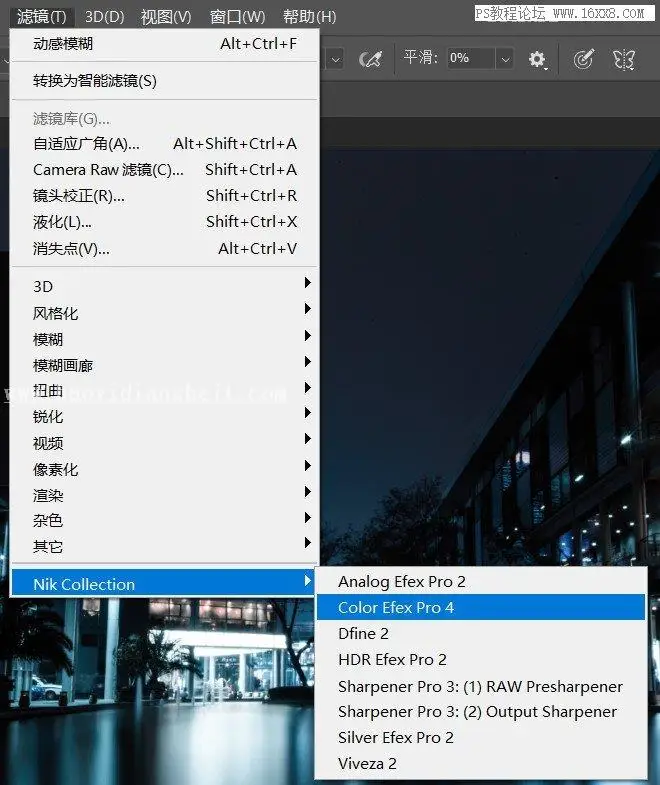Expand the 锐化 submenu
This screenshot has width=660, height=785.
[165, 417]
